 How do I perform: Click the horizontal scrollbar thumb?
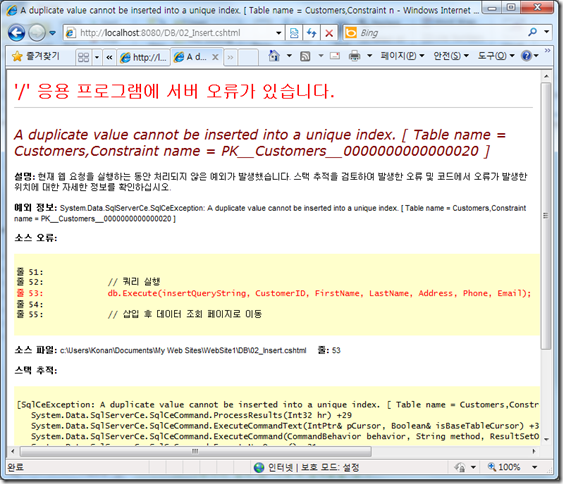point(196,451)
